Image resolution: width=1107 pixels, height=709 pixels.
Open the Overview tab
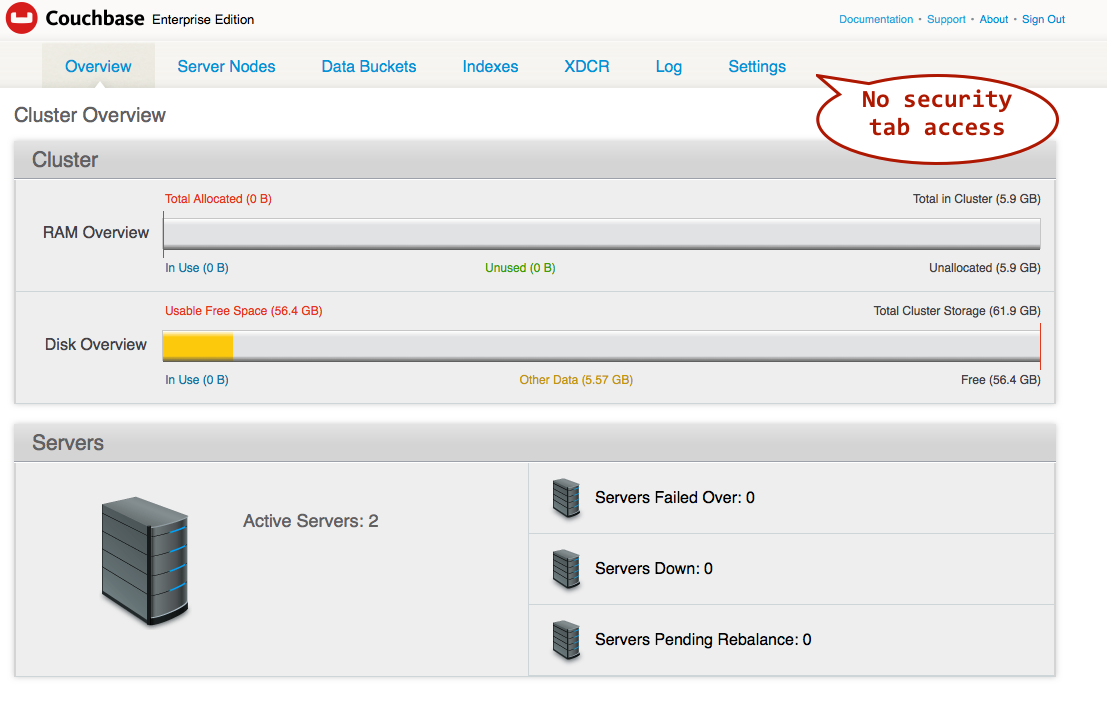click(98, 66)
